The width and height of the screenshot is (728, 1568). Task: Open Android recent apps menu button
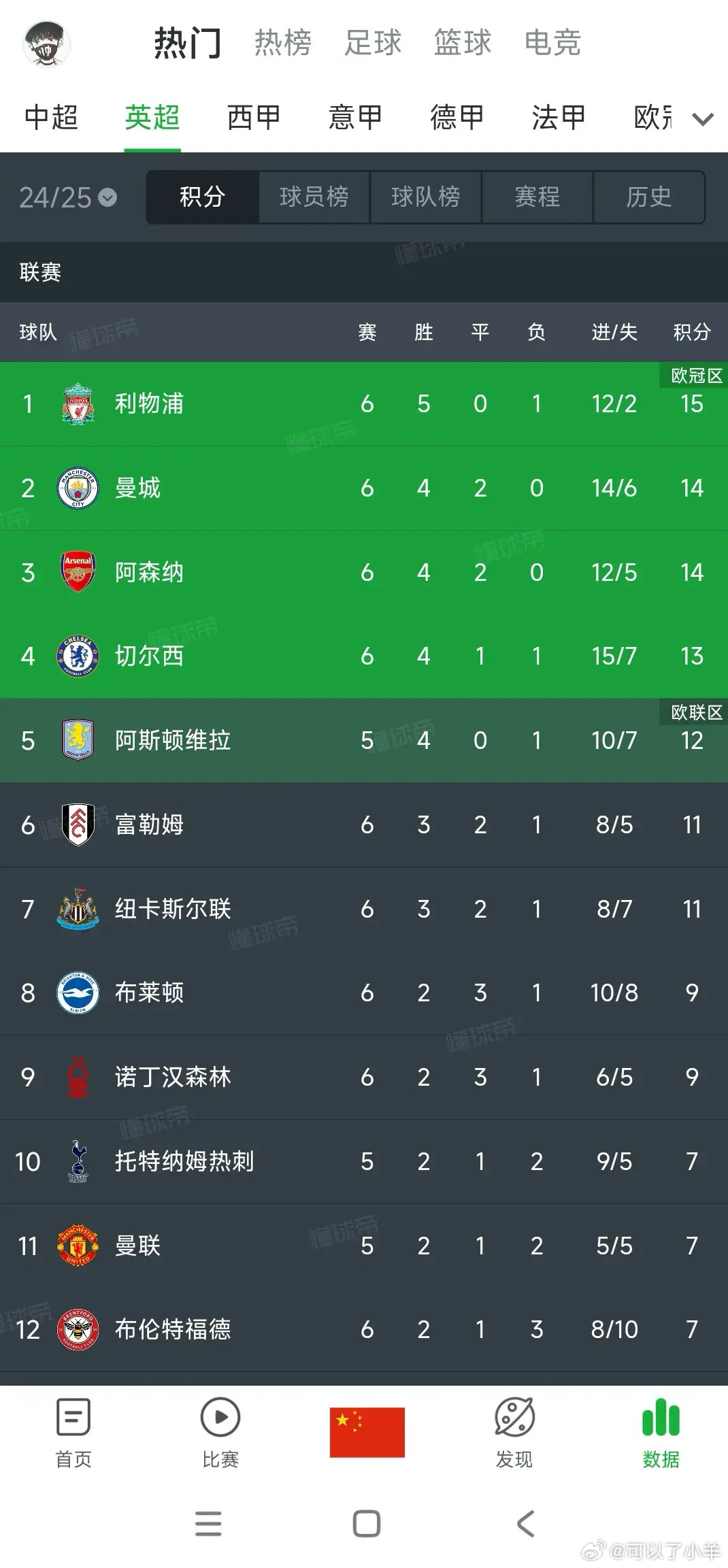point(208,1524)
